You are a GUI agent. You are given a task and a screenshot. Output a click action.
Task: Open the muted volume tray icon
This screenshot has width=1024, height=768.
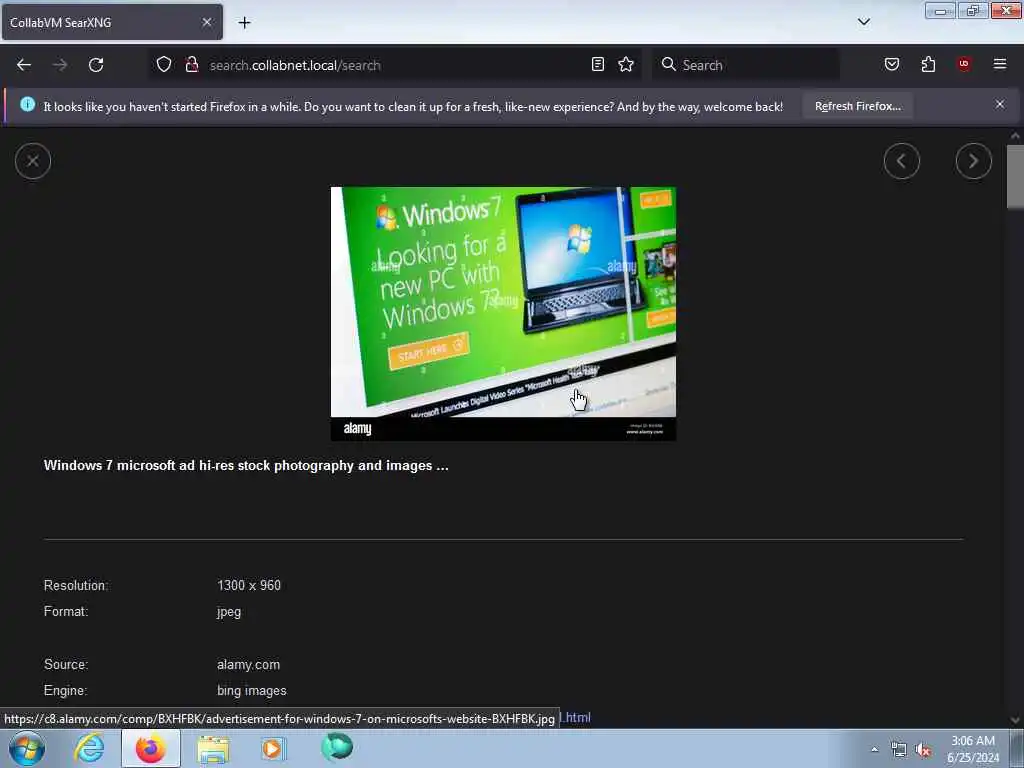pos(923,750)
